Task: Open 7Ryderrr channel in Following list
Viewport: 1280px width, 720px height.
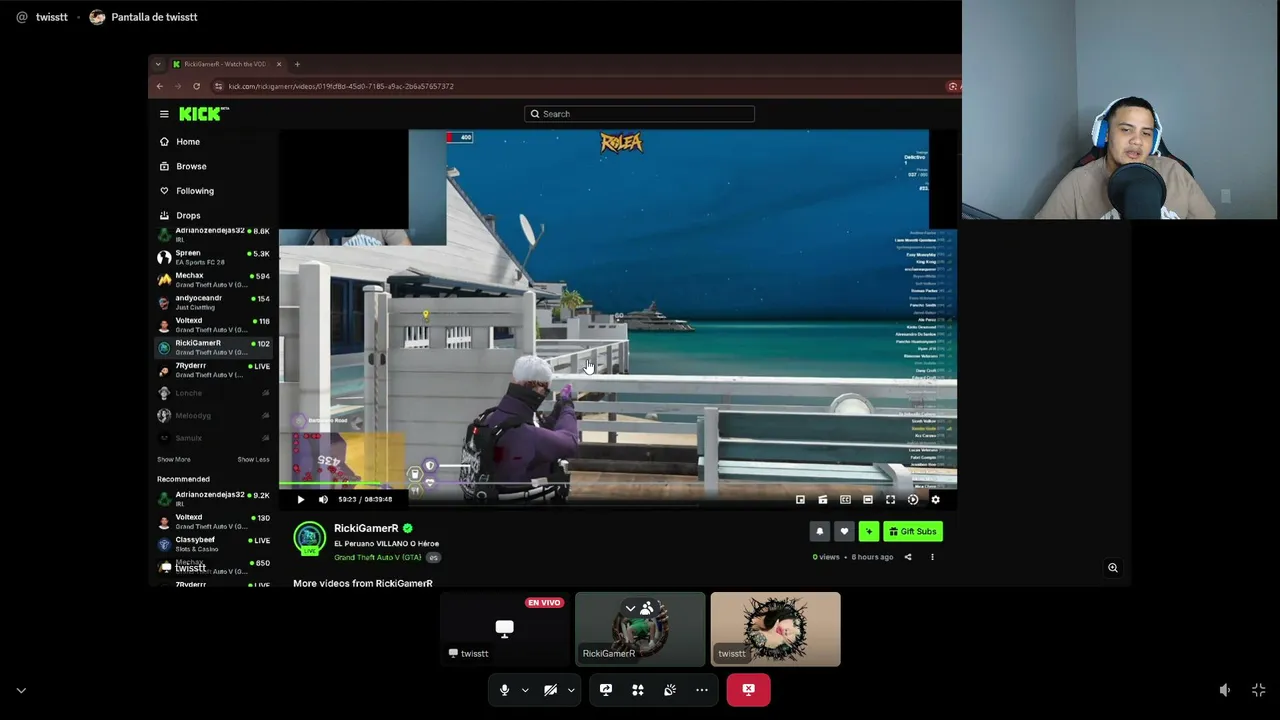Action: (x=214, y=370)
